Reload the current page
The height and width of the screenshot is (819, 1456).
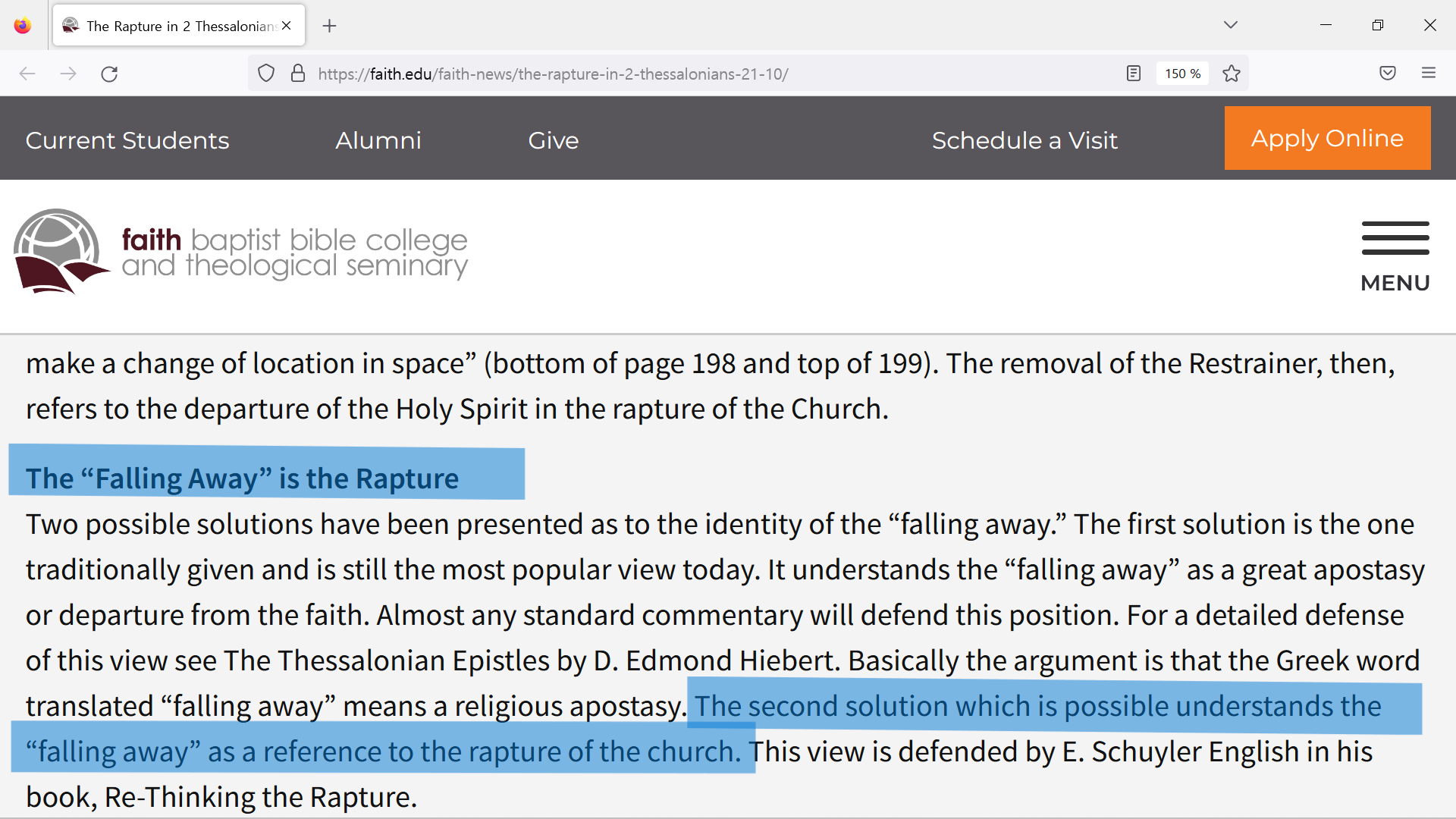point(109,74)
